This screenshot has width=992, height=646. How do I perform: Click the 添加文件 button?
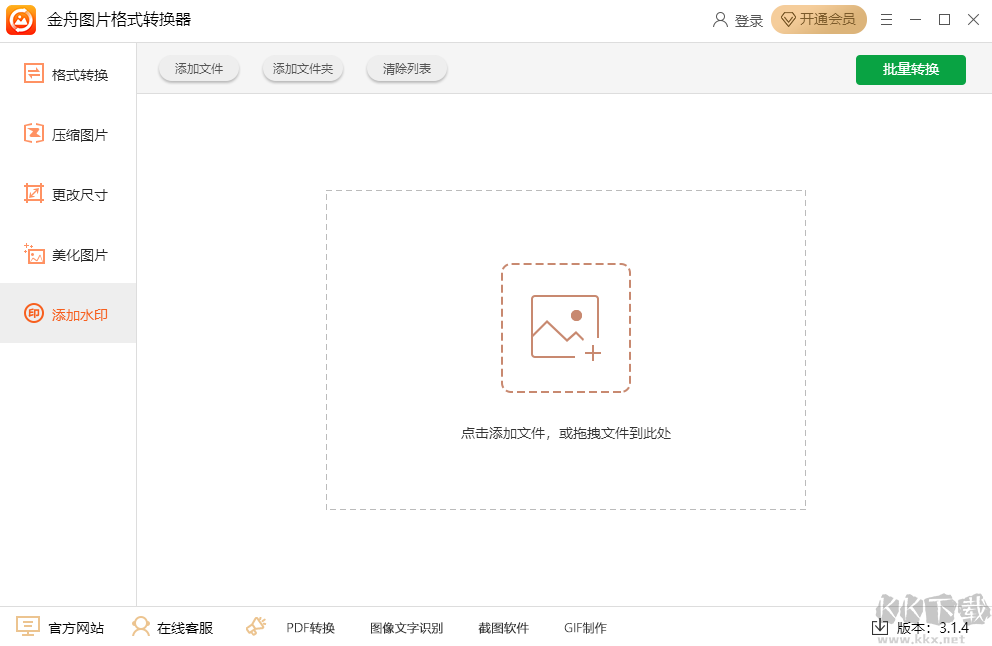198,69
